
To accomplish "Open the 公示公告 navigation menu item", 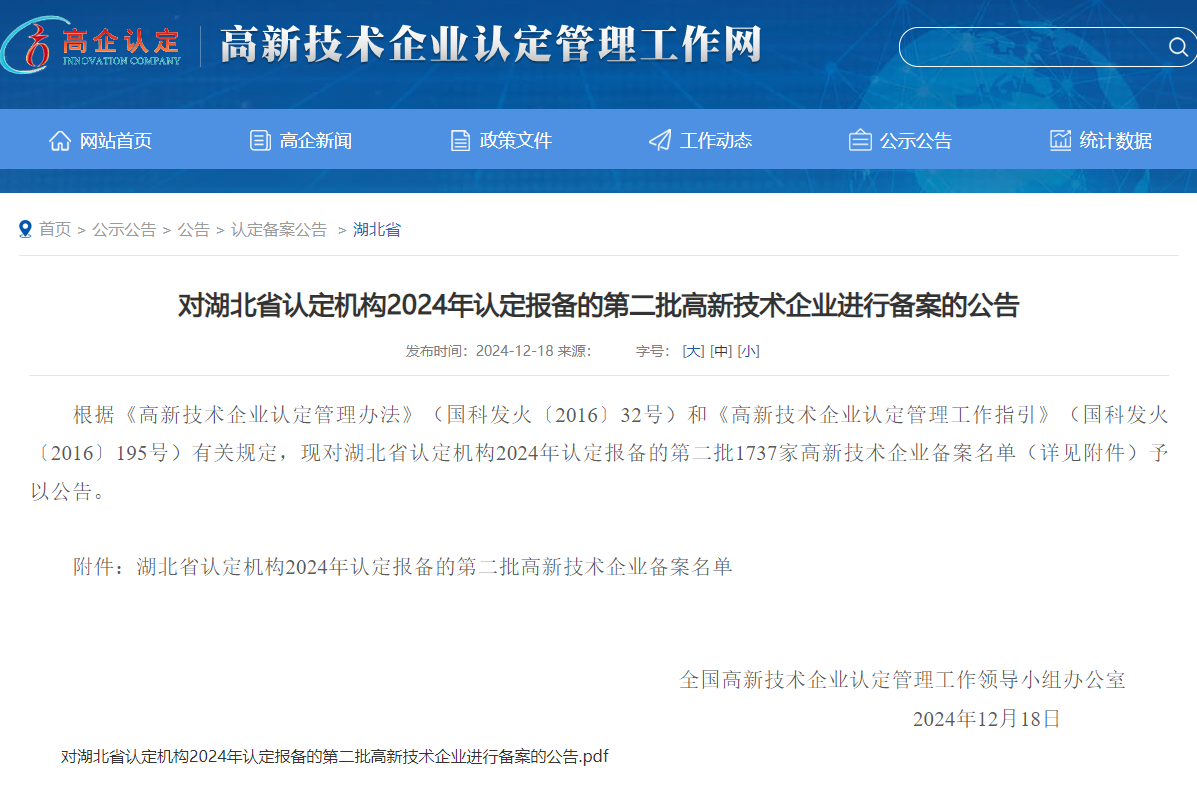I will (915, 140).
